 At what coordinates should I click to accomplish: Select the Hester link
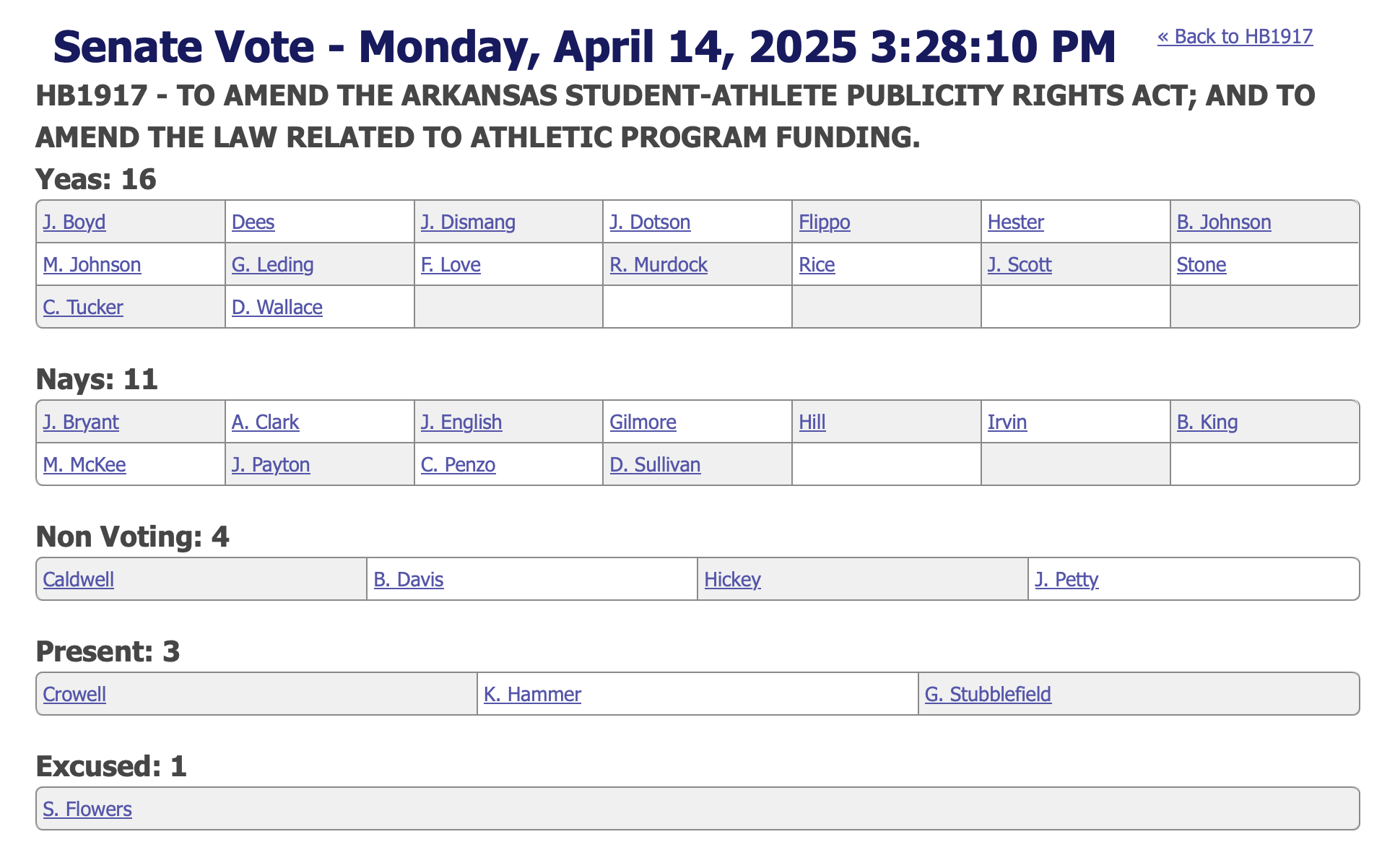(x=1015, y=222)
